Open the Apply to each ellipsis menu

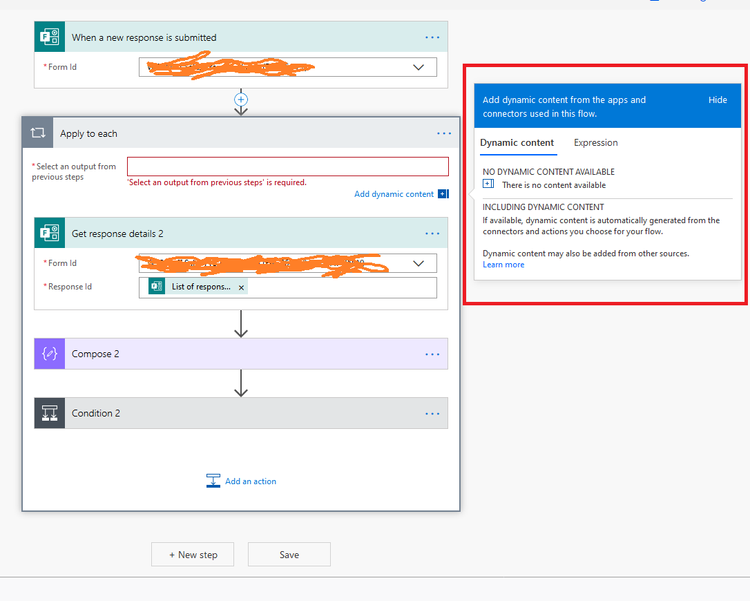(444, 134)
